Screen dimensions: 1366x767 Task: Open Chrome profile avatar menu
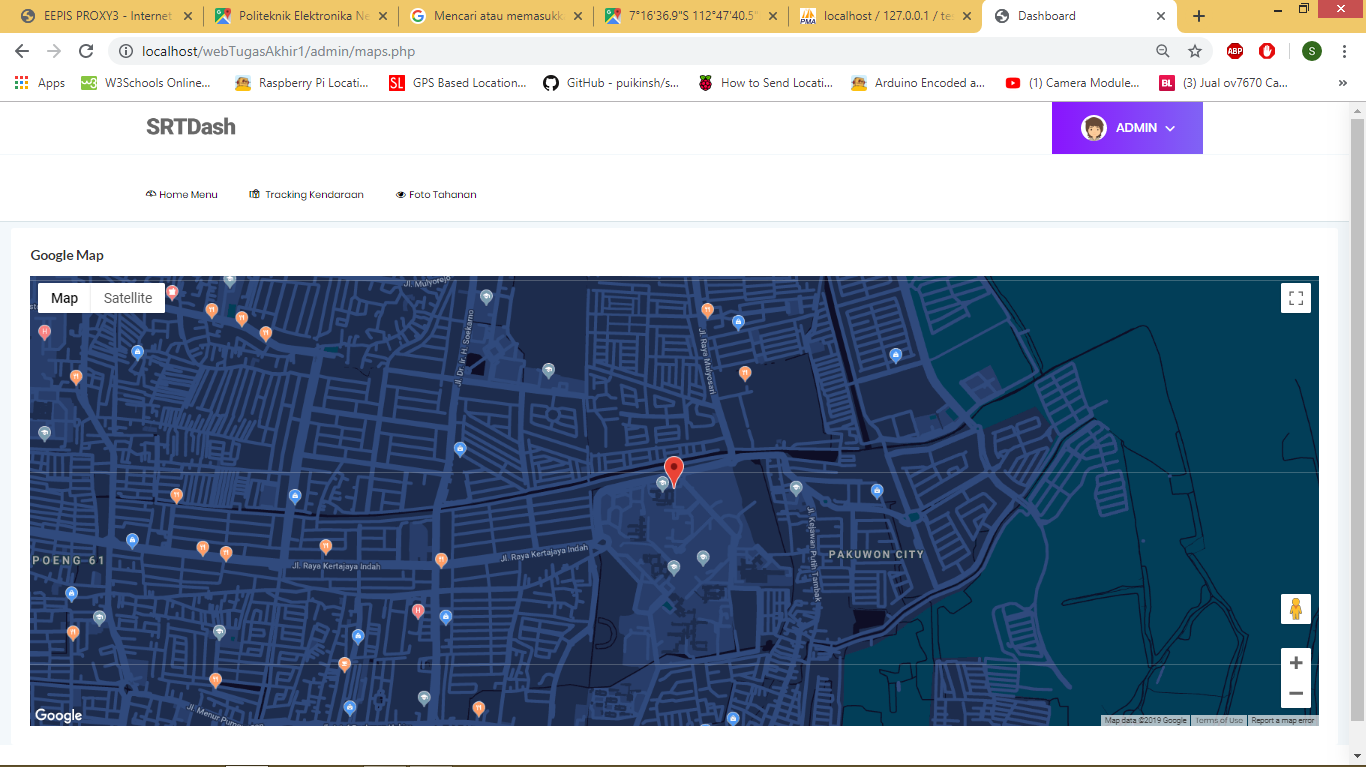1311,51
